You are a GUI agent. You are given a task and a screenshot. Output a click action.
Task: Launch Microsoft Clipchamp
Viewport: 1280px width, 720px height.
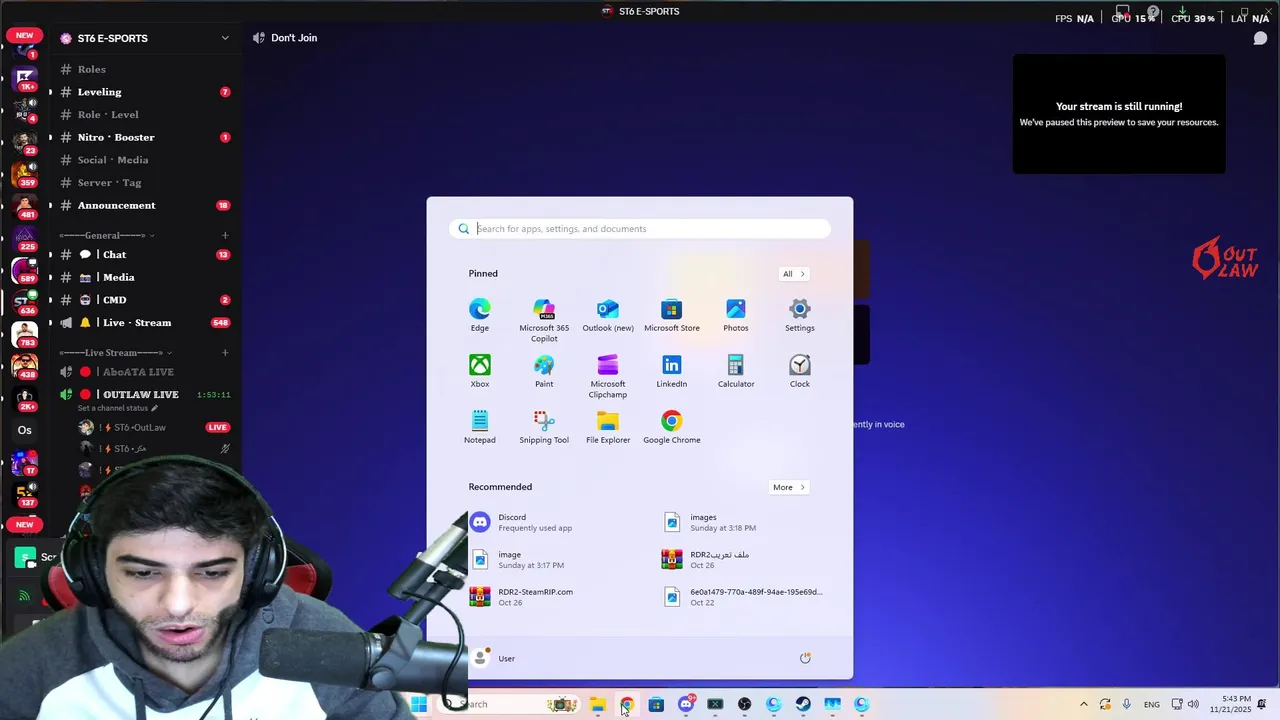(x=608, y=376)
